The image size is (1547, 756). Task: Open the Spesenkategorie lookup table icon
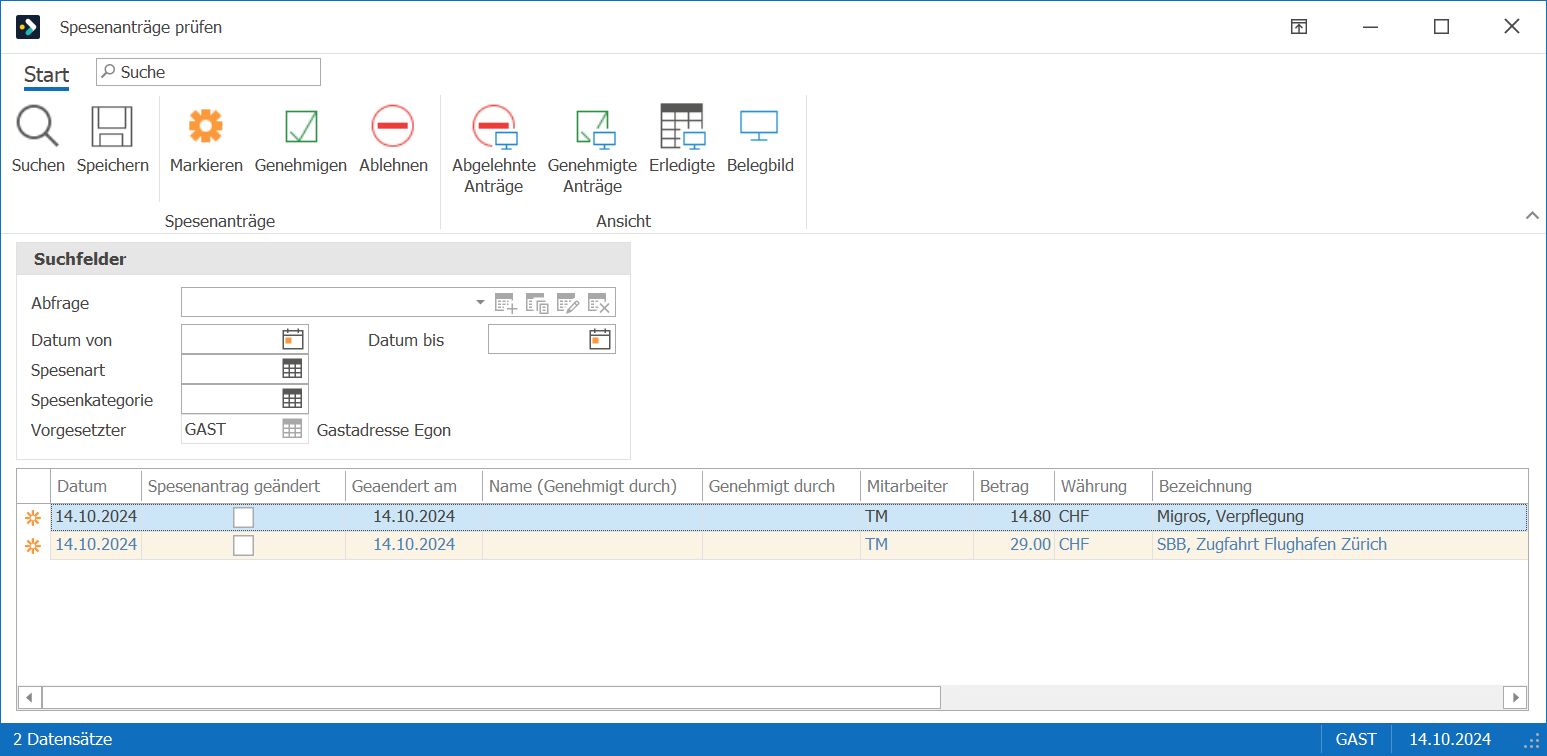tap(292, 399)
